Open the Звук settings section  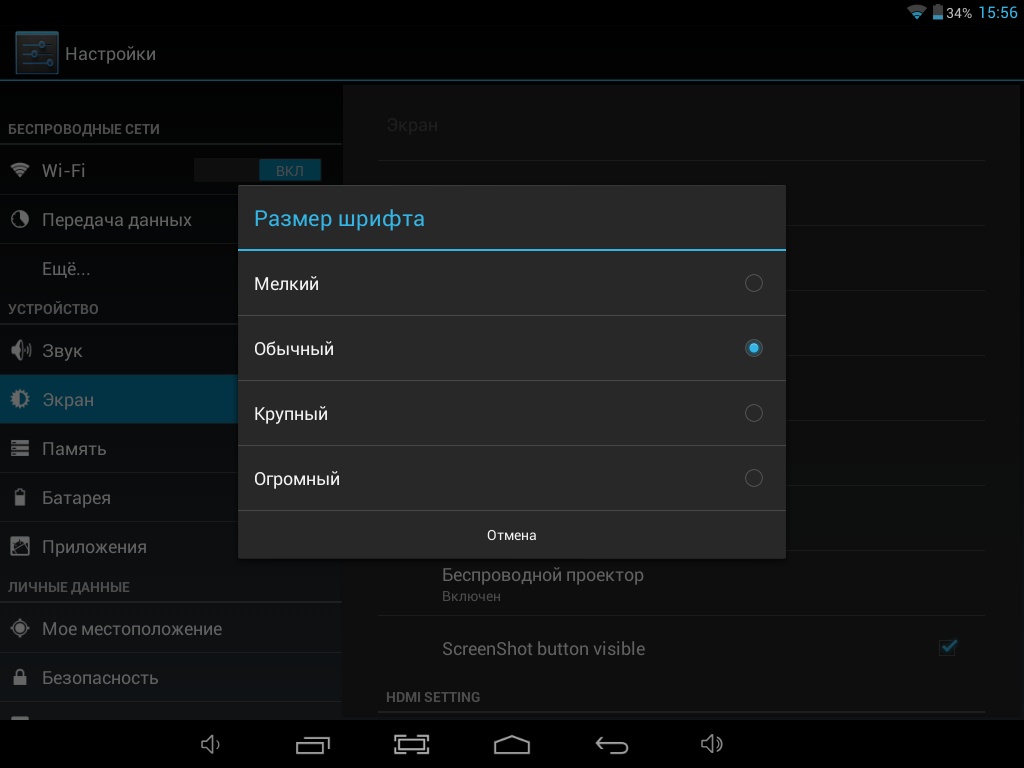62,351
